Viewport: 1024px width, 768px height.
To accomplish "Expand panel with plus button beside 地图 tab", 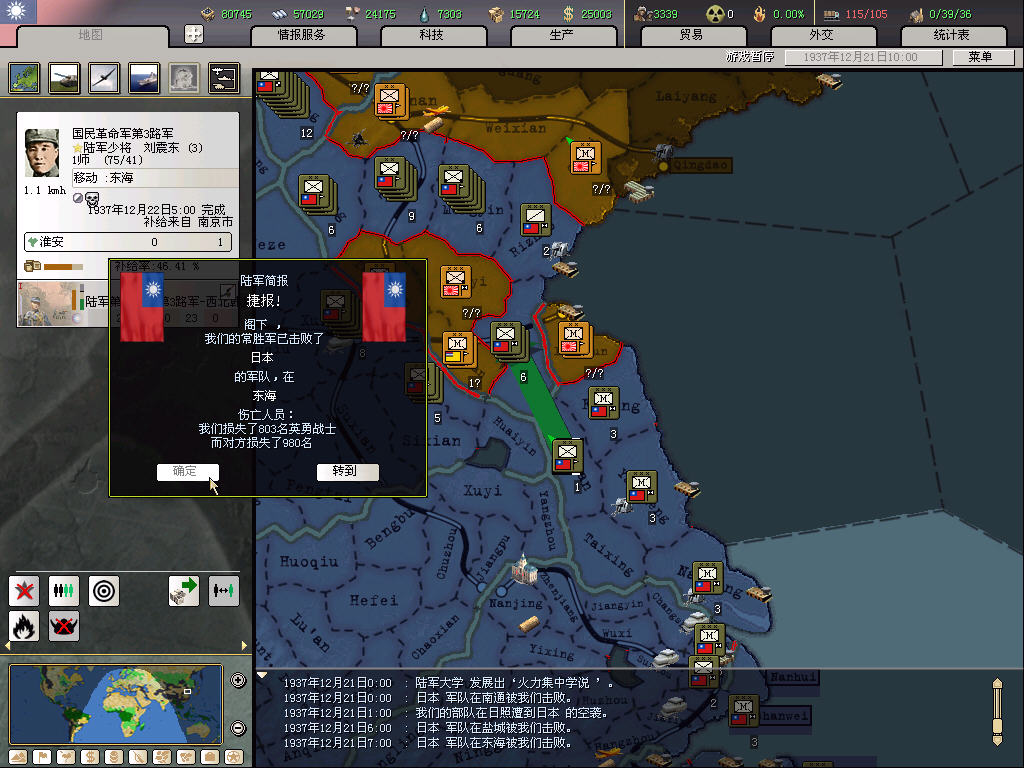I will (x=194, y=34).
